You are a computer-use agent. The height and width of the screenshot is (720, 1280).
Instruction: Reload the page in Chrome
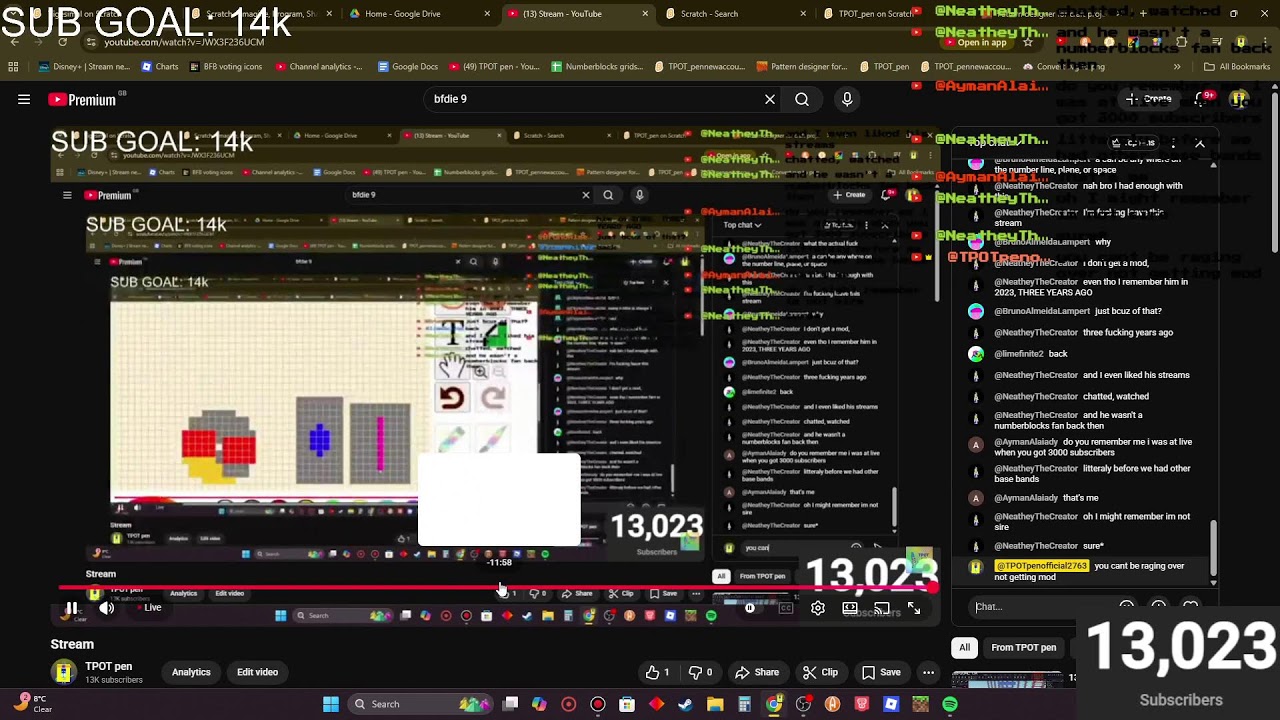[62, 42]
